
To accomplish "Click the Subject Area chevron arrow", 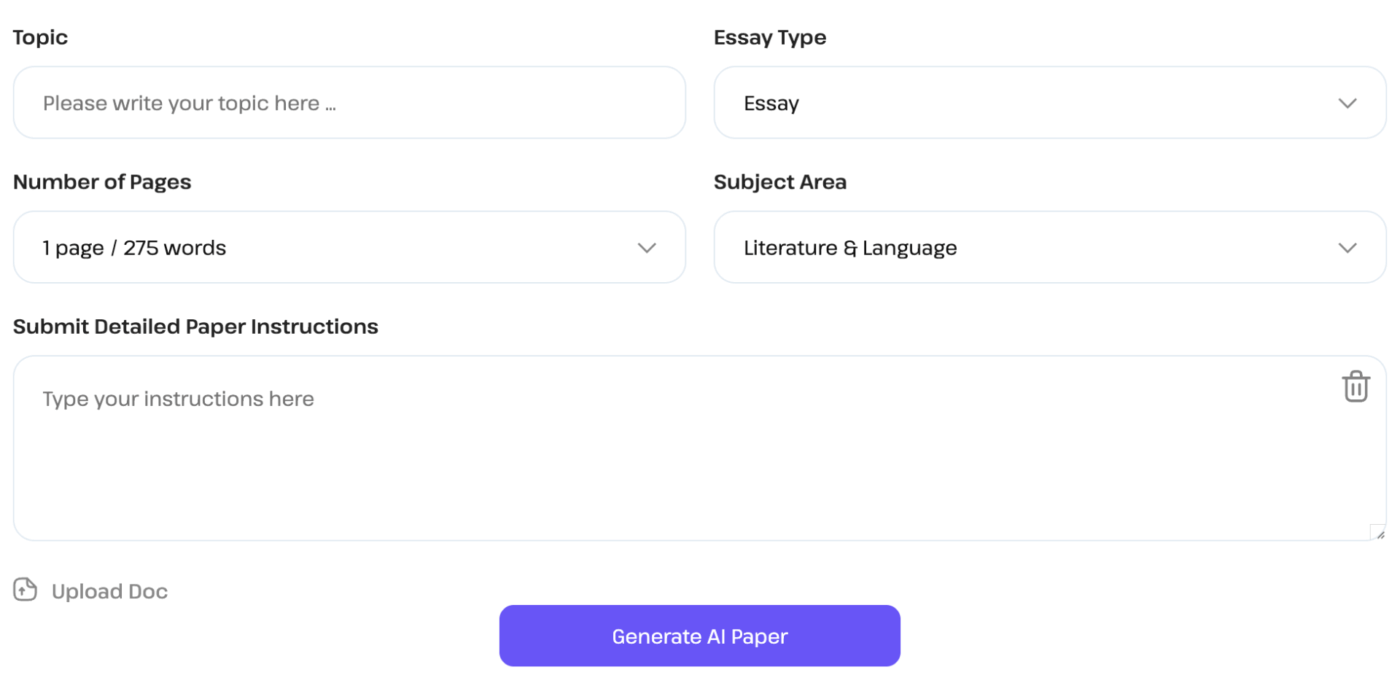I will 1347,247.
